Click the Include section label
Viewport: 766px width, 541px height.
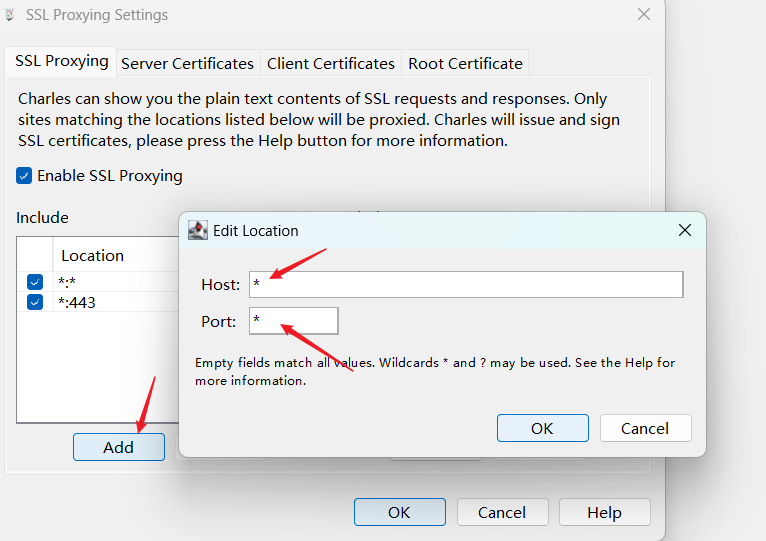click(x=42, y=217)
